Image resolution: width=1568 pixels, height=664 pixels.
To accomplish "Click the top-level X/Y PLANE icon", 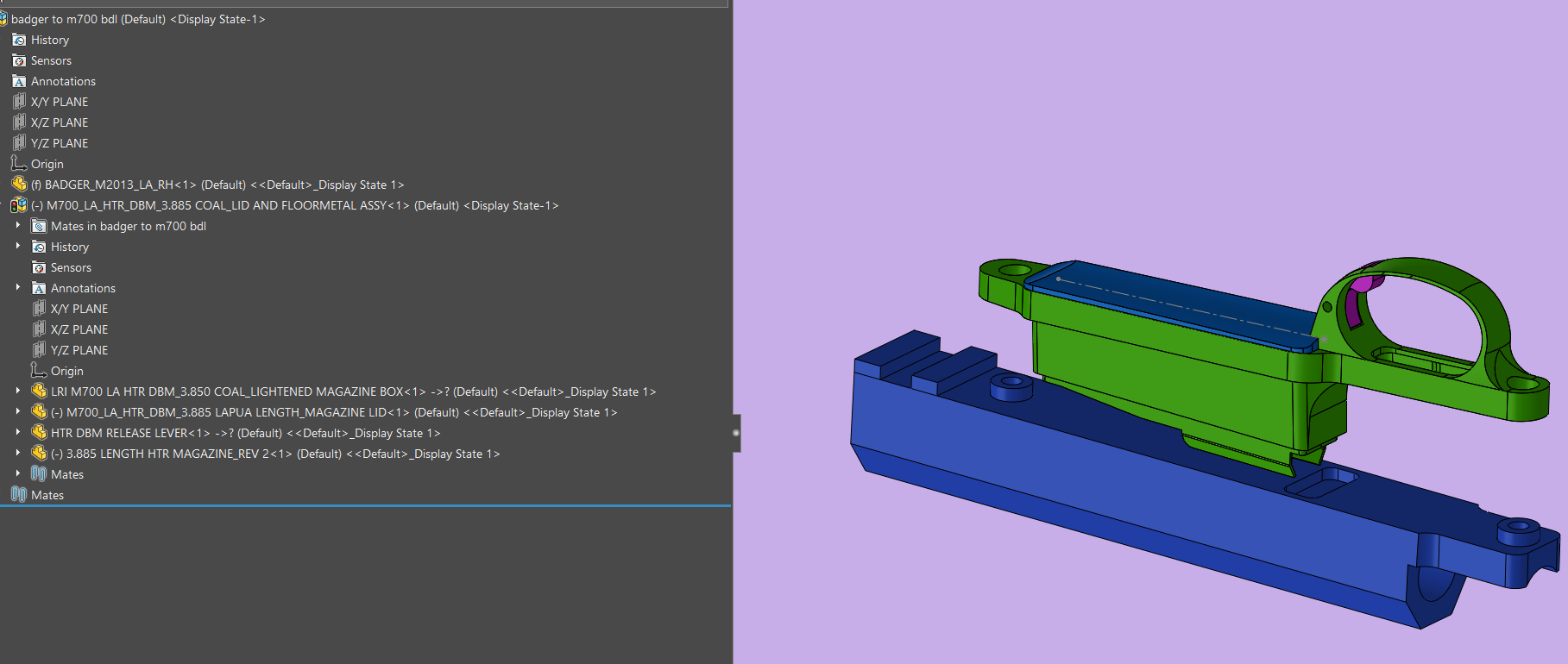I will point(19,102).
